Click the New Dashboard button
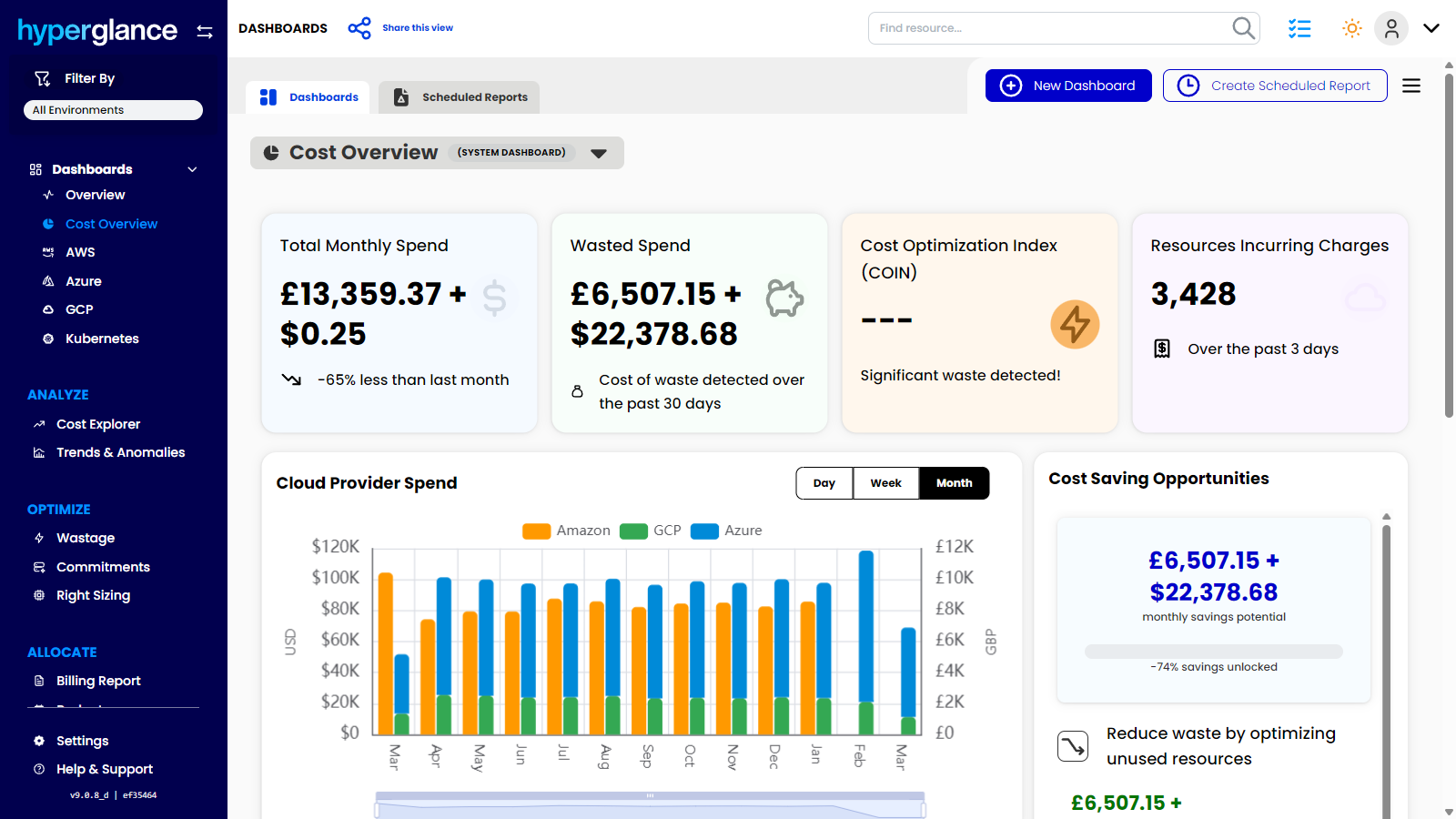The height and width of the screenshot is (819, 1456). click(1068, 86)
